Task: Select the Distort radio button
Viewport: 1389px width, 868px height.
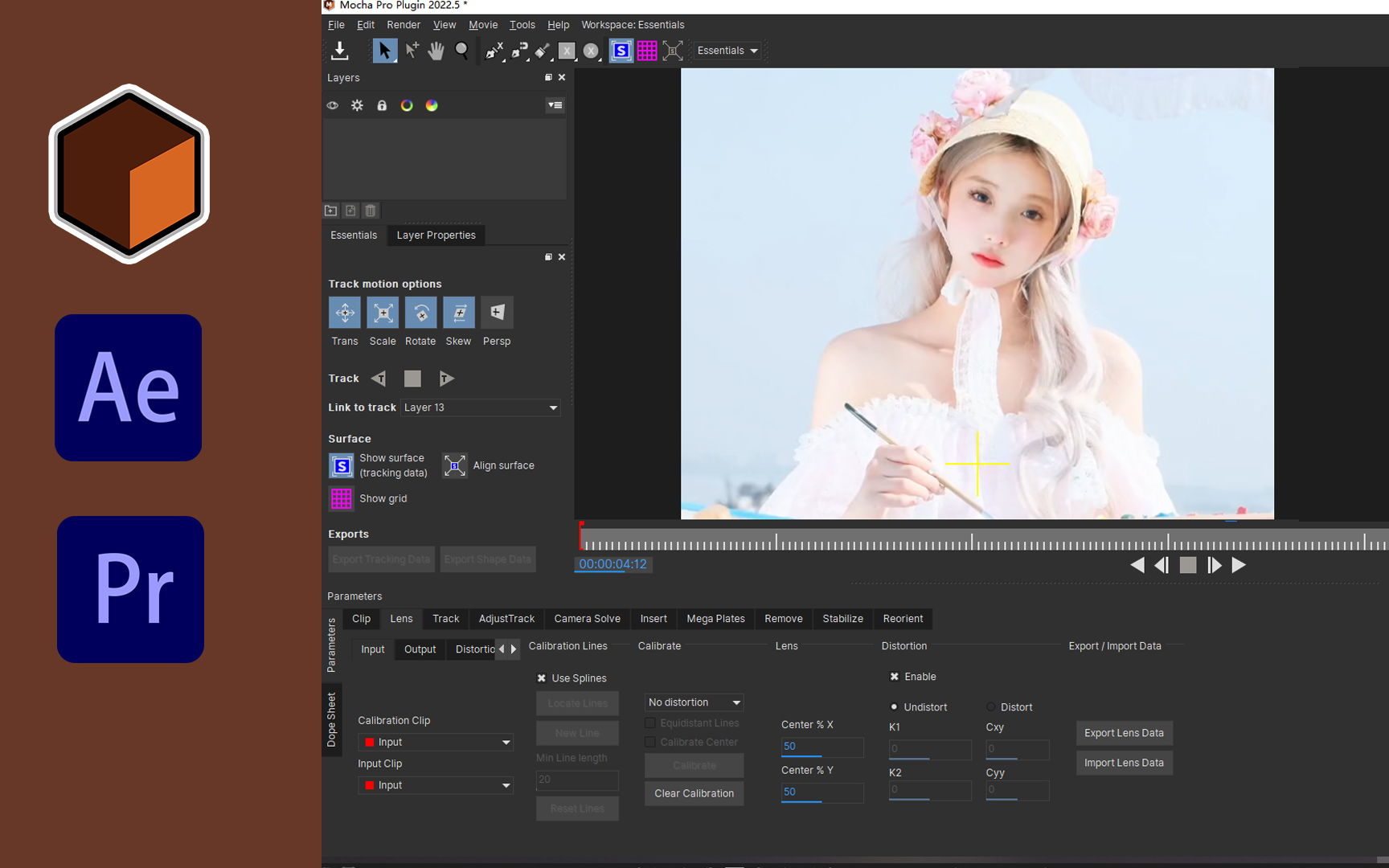Action: click(x=991, y=707)
